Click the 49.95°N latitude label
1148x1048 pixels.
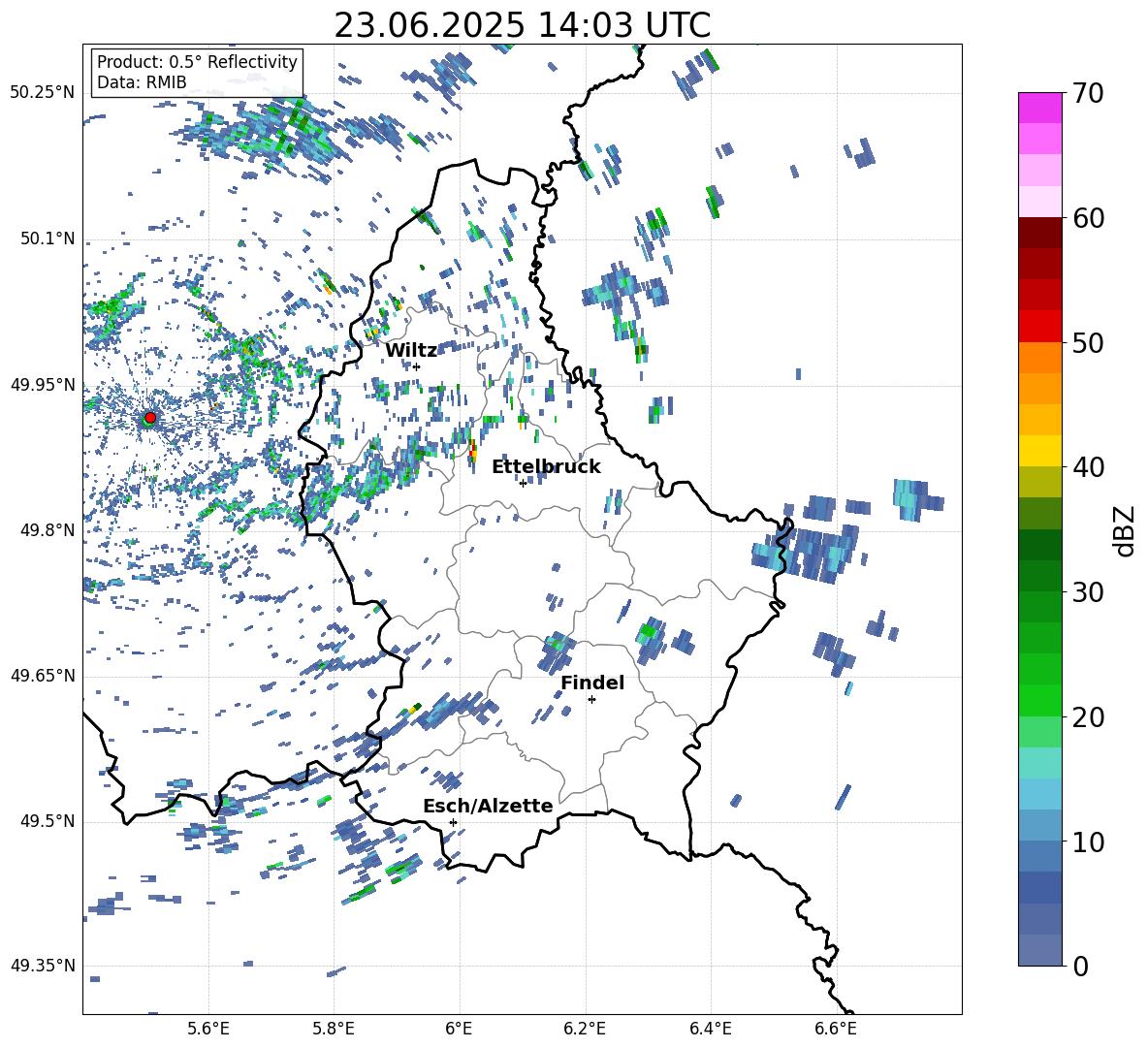[x=42, y=385]
